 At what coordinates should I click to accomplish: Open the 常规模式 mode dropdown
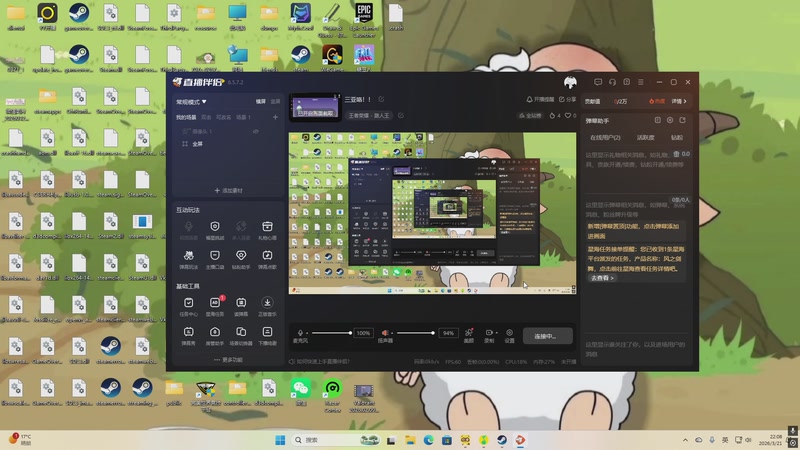click(191, 102)
